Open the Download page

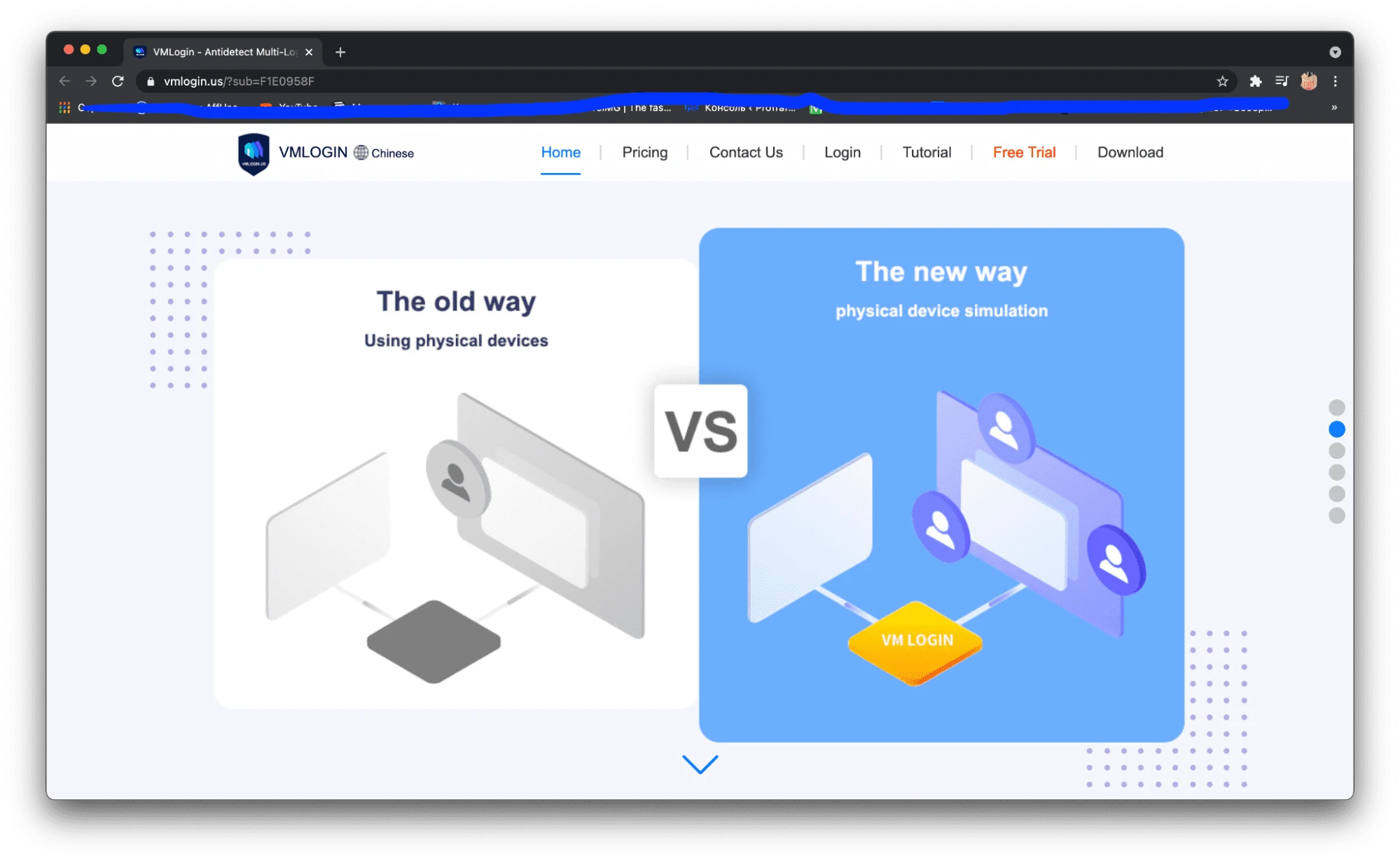coord(1130,152)
